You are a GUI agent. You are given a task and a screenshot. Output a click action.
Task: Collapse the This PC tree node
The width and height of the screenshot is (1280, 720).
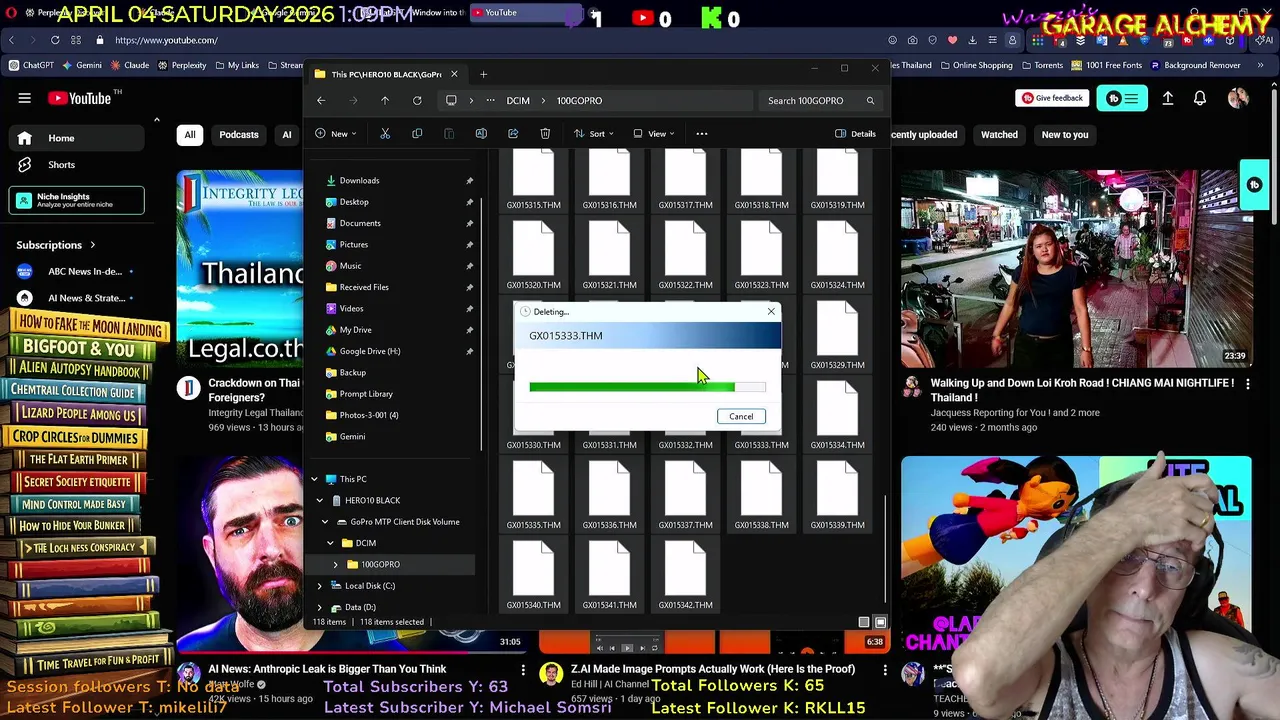point(314,479)
